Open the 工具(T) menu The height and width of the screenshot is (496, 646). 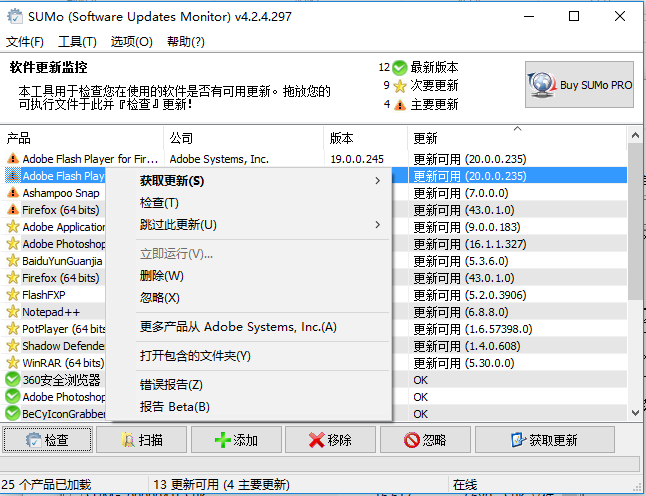[77, 42]
